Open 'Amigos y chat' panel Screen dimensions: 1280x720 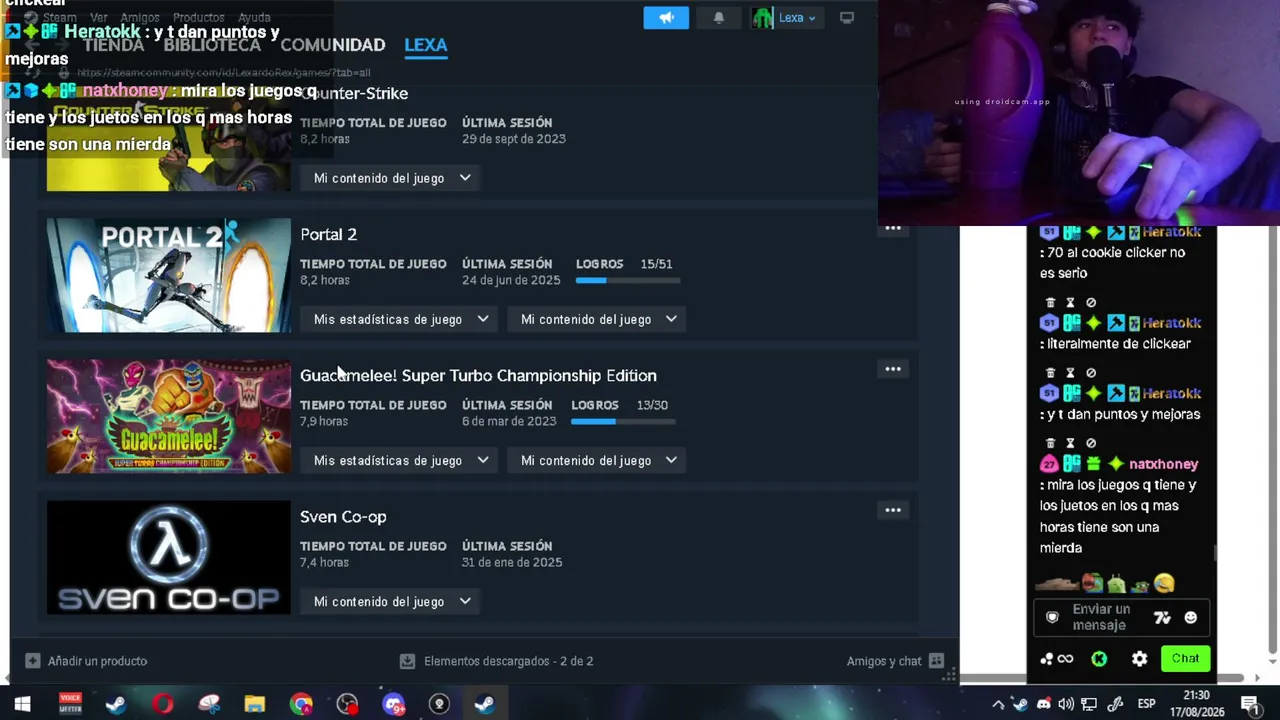click(x=895, y=661)
